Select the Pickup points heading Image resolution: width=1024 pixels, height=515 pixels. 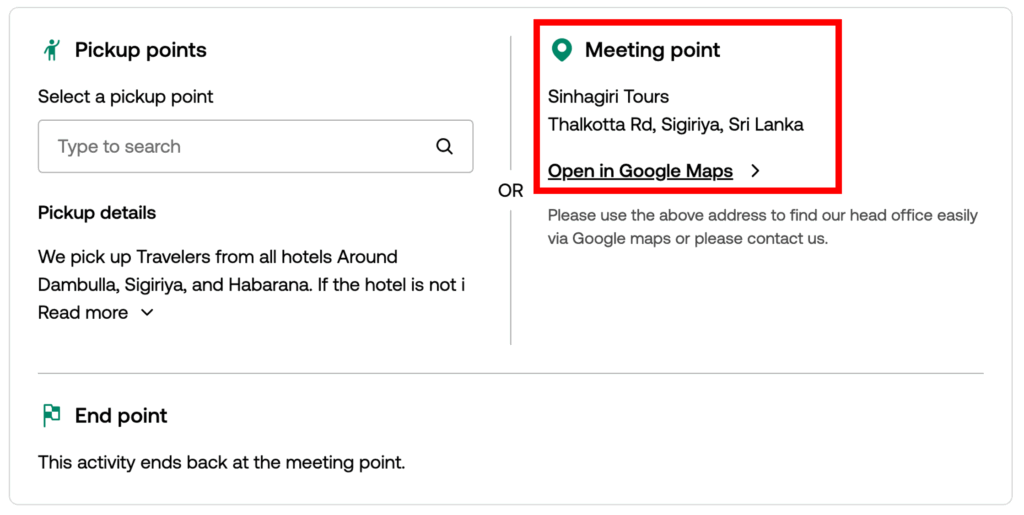[140, 50]
